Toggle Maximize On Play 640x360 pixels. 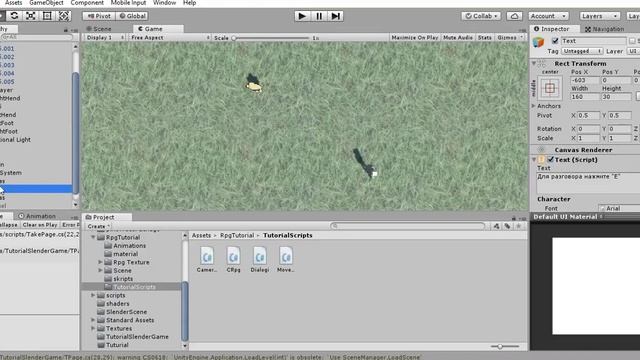pos(415,38)
